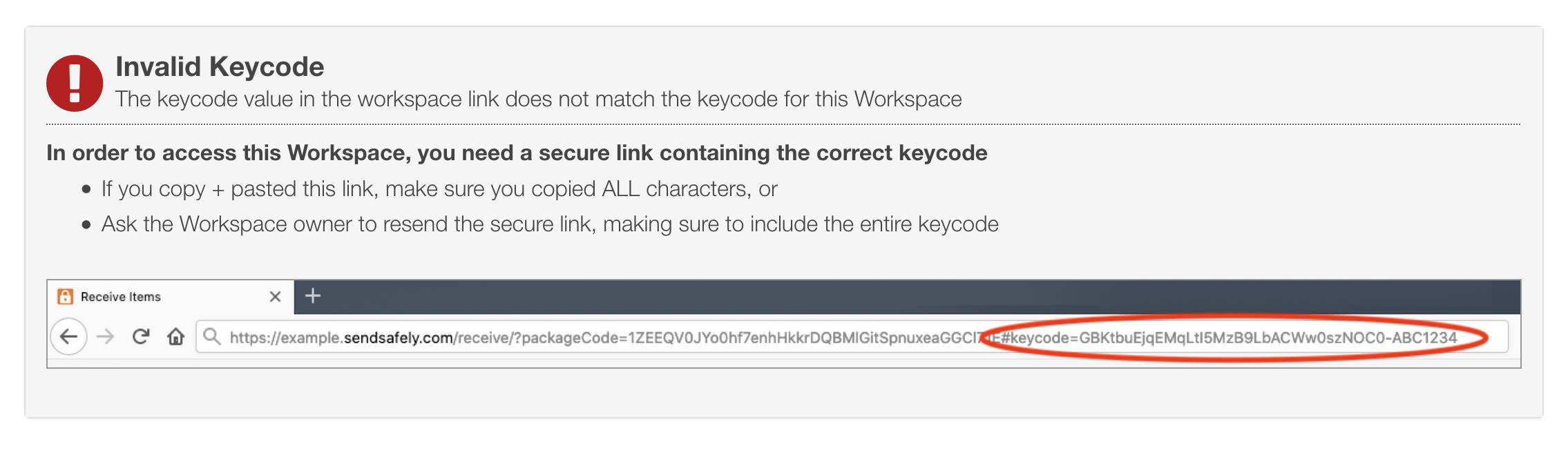Image resolution: width=1568 pixels, height=453 pixels.
Task: Click the back navigation arrow
Action: point(68,338)
